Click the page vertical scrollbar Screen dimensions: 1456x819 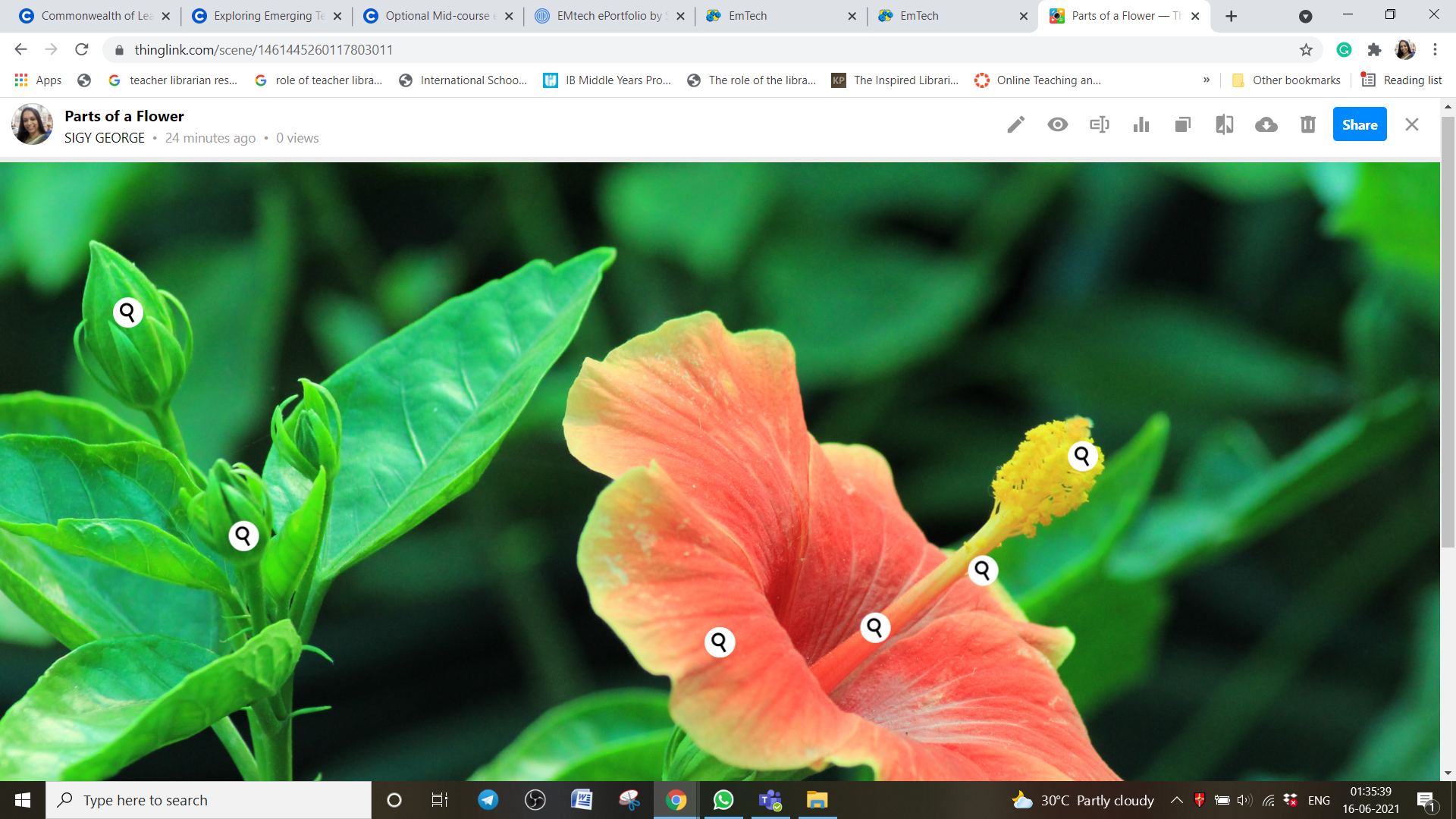(1448, 334)
